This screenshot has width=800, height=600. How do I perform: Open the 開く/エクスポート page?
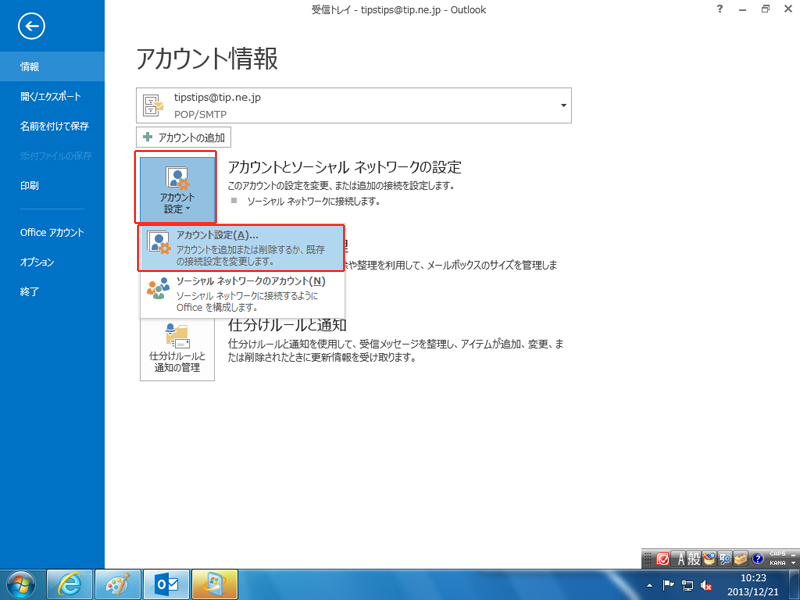point(52,96)
